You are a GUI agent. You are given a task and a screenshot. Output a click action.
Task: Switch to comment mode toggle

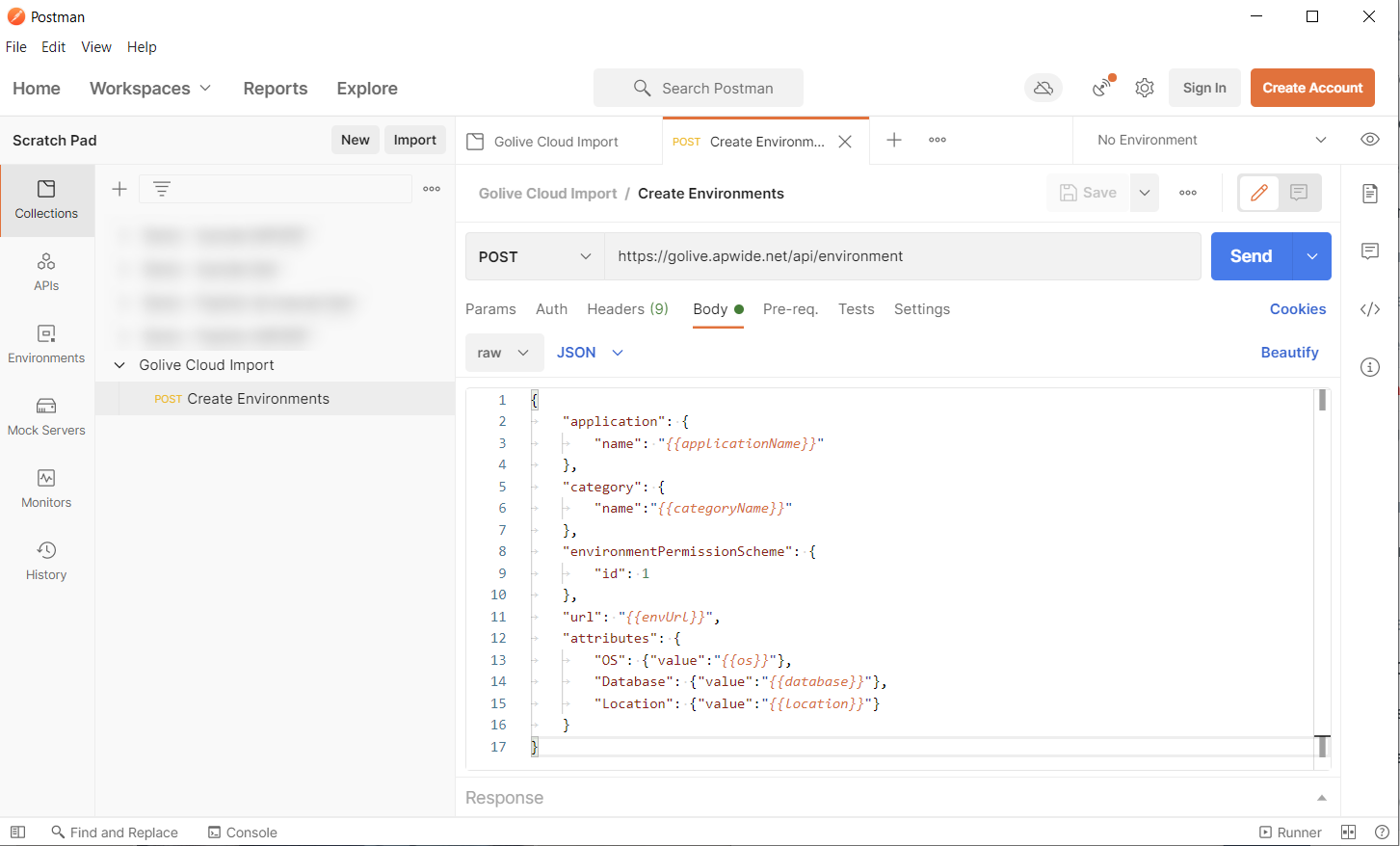1299,193
